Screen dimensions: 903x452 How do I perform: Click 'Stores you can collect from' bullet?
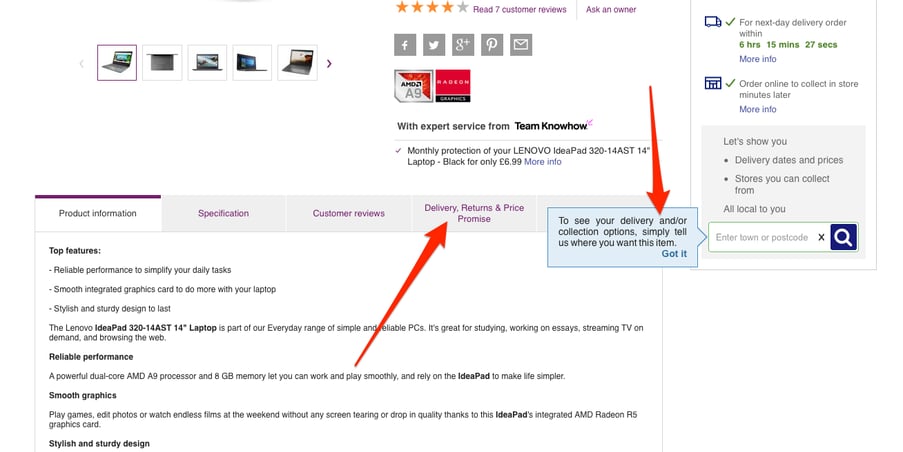coord(782,184)
